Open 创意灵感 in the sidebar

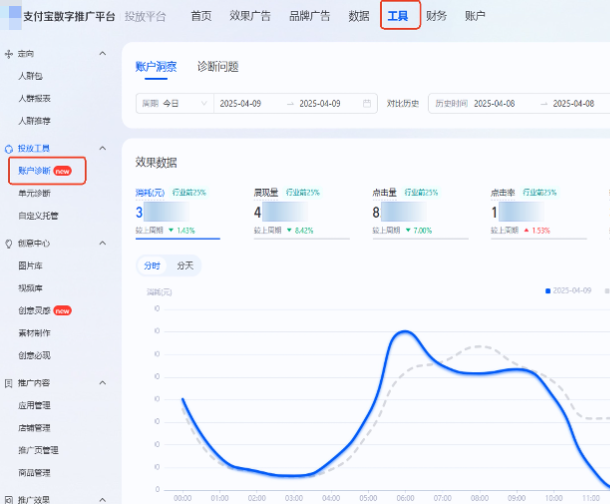click(34, 310)
